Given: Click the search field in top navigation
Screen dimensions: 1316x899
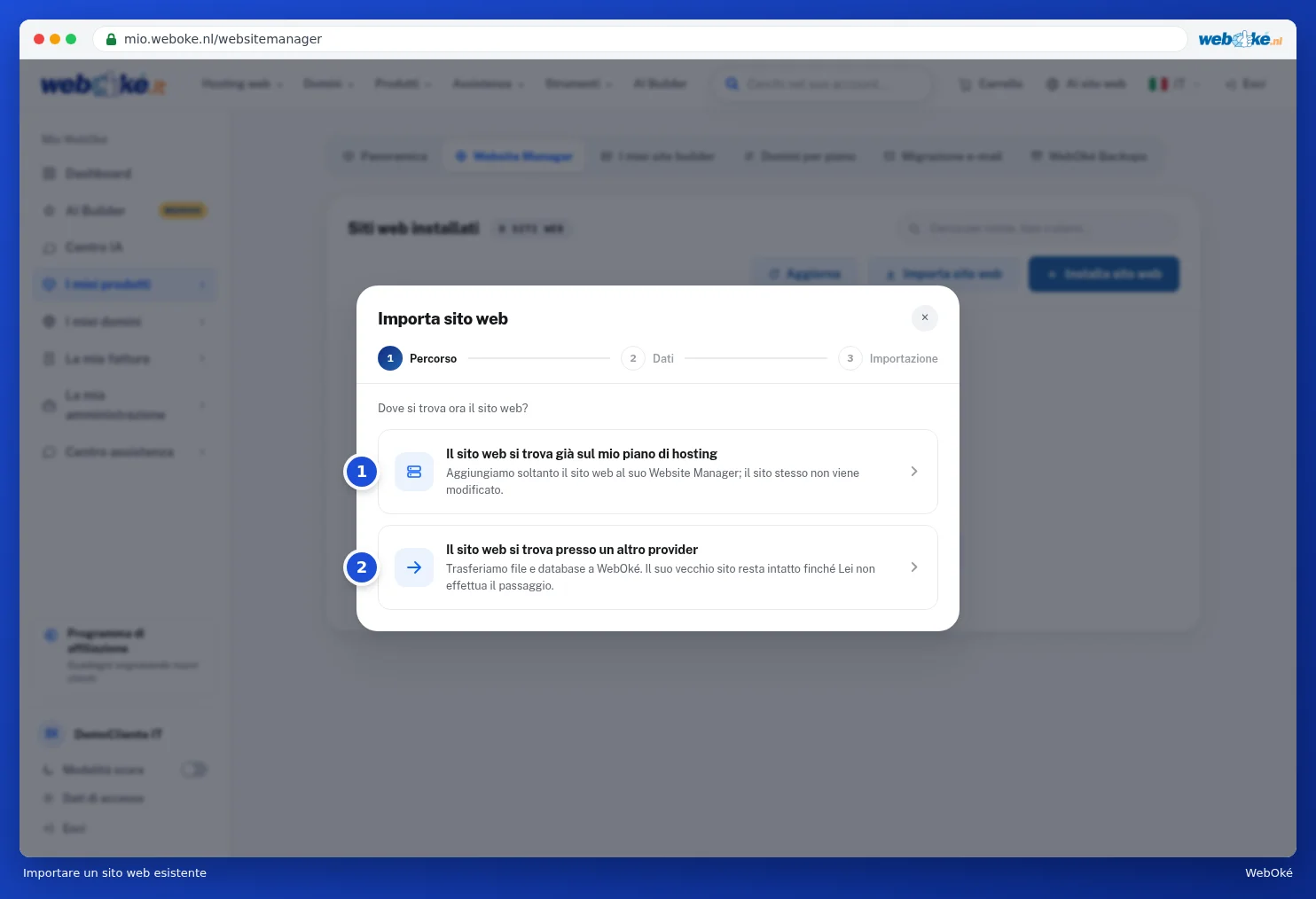Looking at the screenshot, I should point(823,84).
